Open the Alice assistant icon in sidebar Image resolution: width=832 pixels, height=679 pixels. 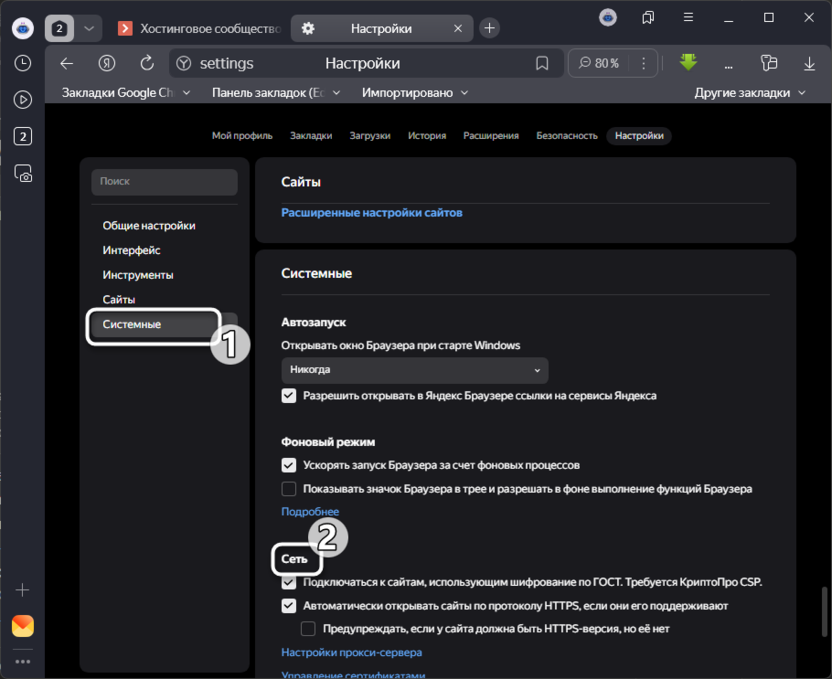(22, 28)
